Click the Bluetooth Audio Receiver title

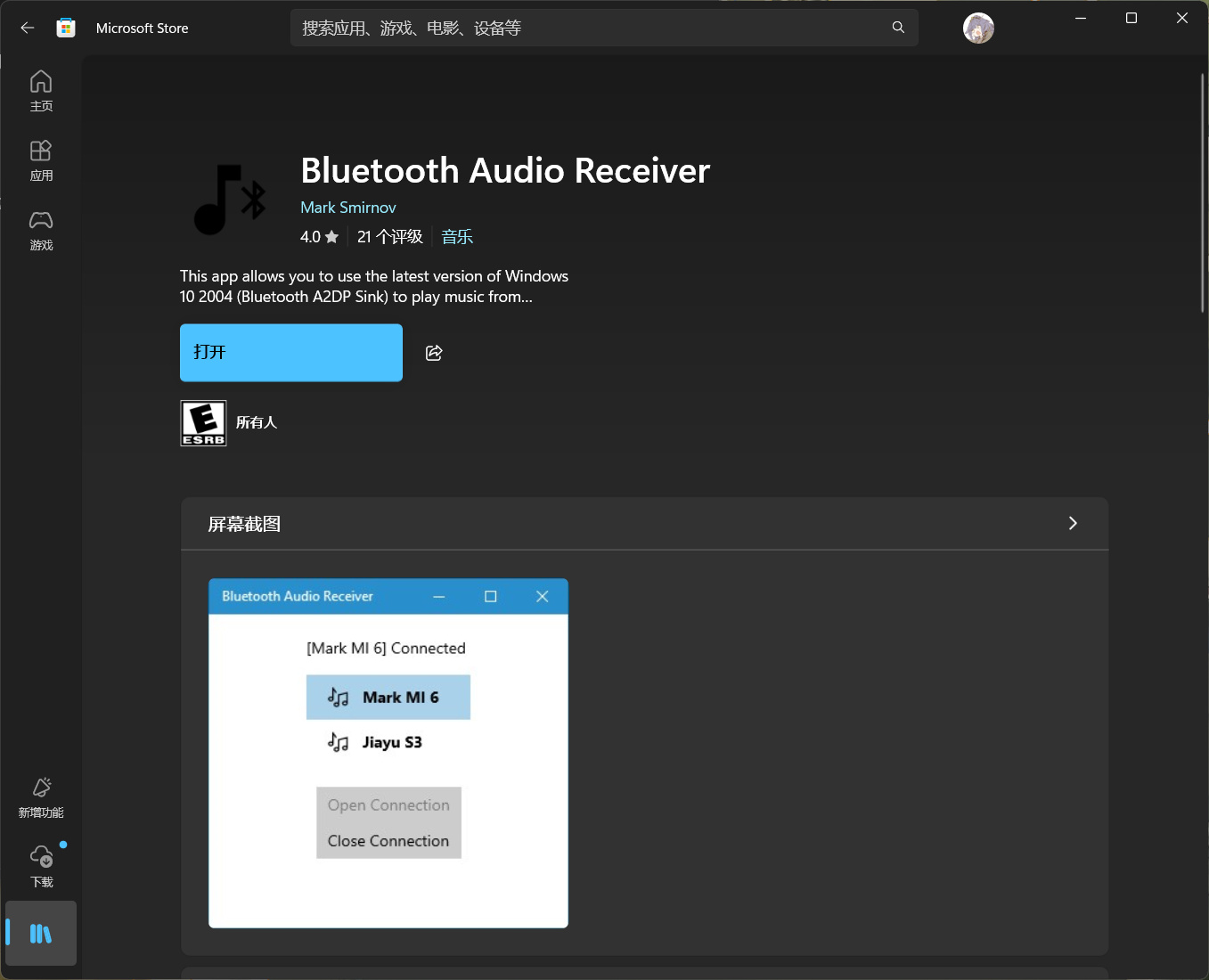(505, 170)
